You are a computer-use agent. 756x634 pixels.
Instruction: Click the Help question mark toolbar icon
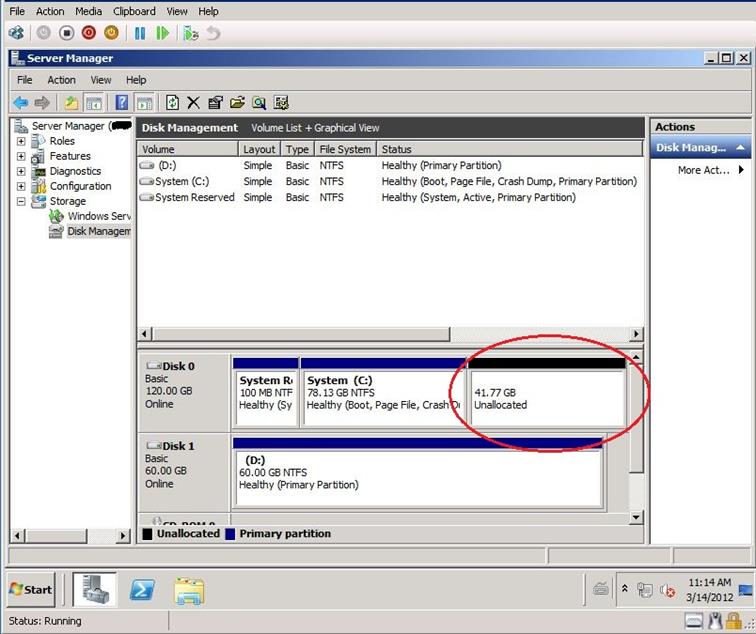tap(121, 102)
